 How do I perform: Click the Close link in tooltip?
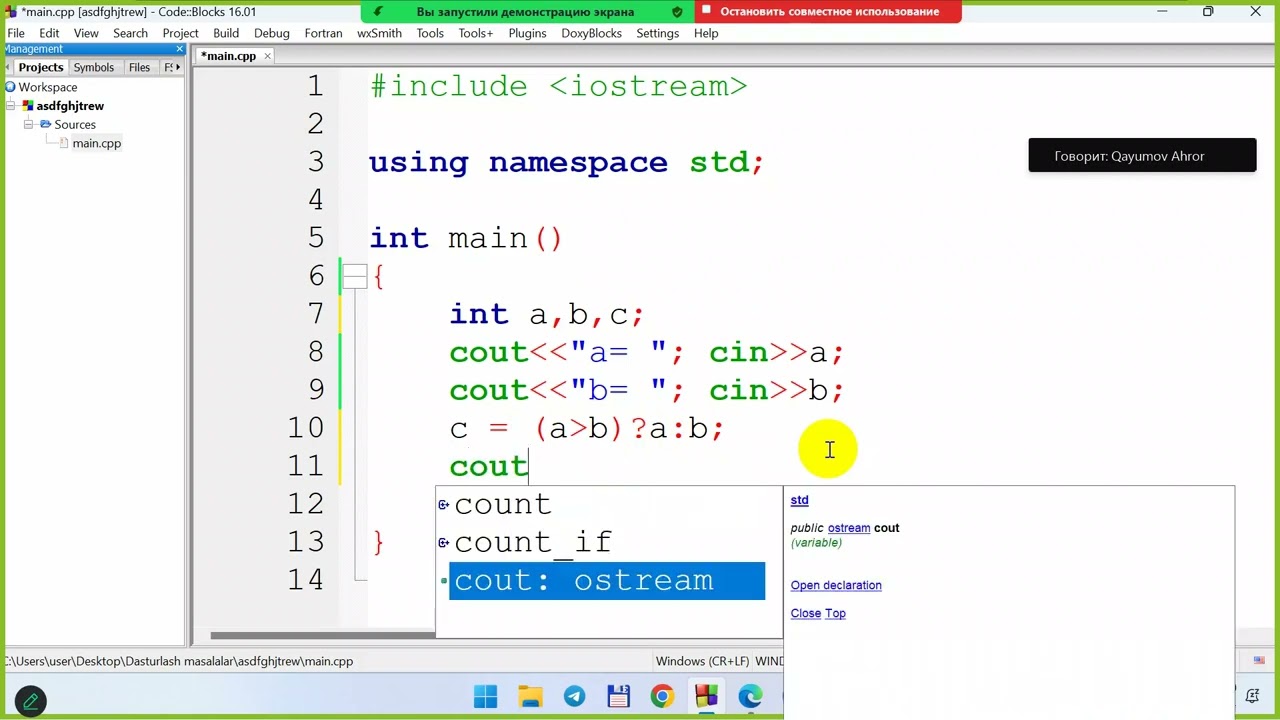click(x=805, y=614)
